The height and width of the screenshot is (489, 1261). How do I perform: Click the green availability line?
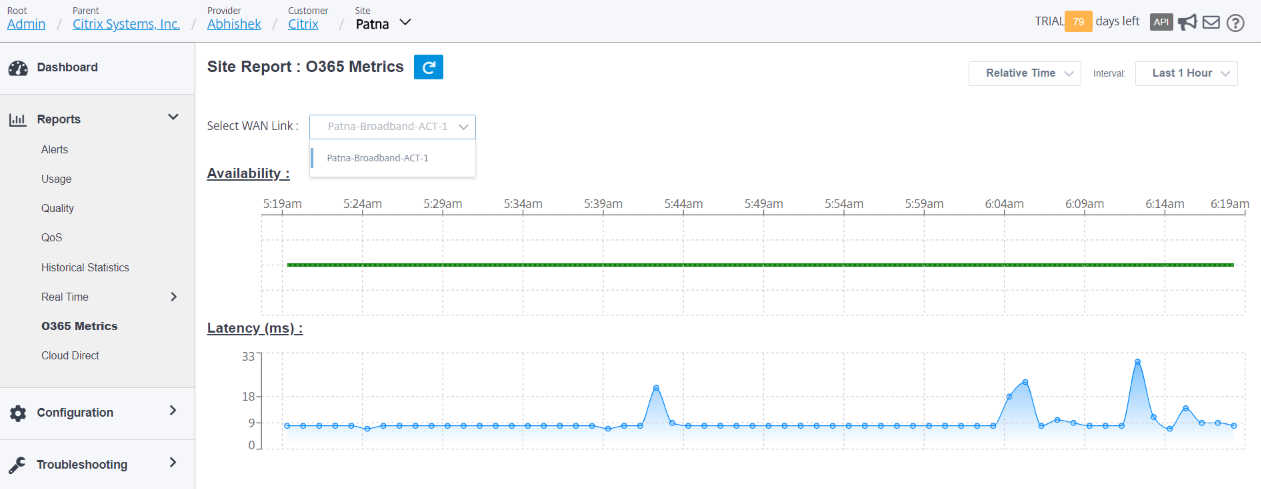coord(760,265)
